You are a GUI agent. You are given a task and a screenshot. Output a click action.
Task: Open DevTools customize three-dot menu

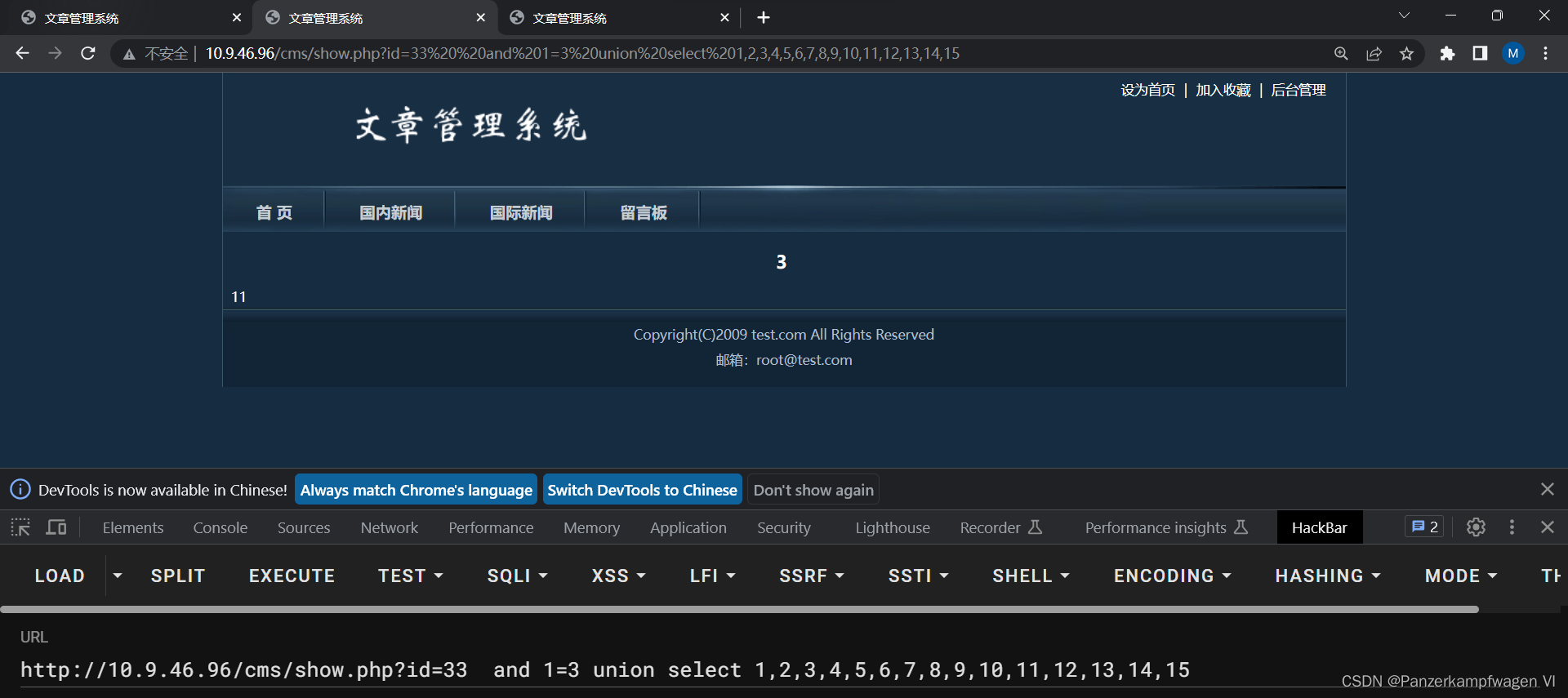click(1512, 527)
